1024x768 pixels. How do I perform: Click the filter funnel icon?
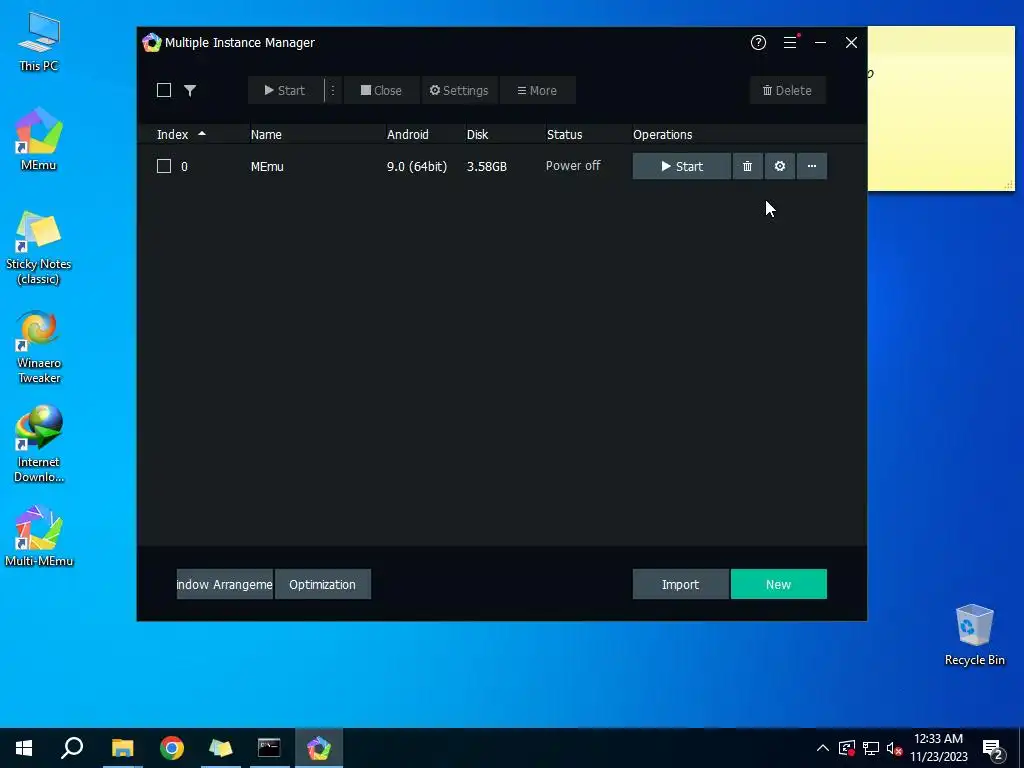click(x=190, y=90)
